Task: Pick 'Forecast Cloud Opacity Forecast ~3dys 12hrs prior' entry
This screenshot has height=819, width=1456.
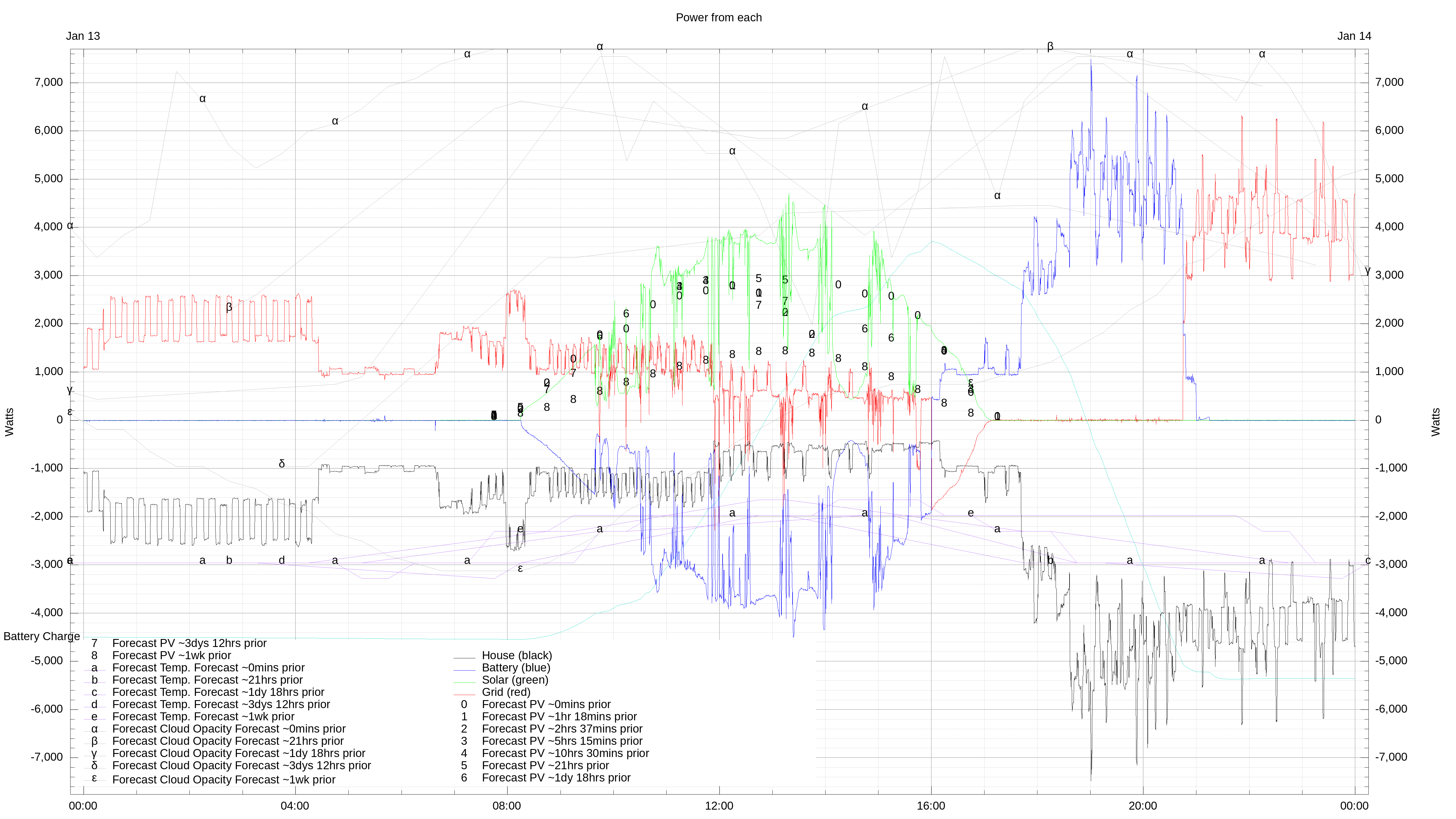Action: 241,766
